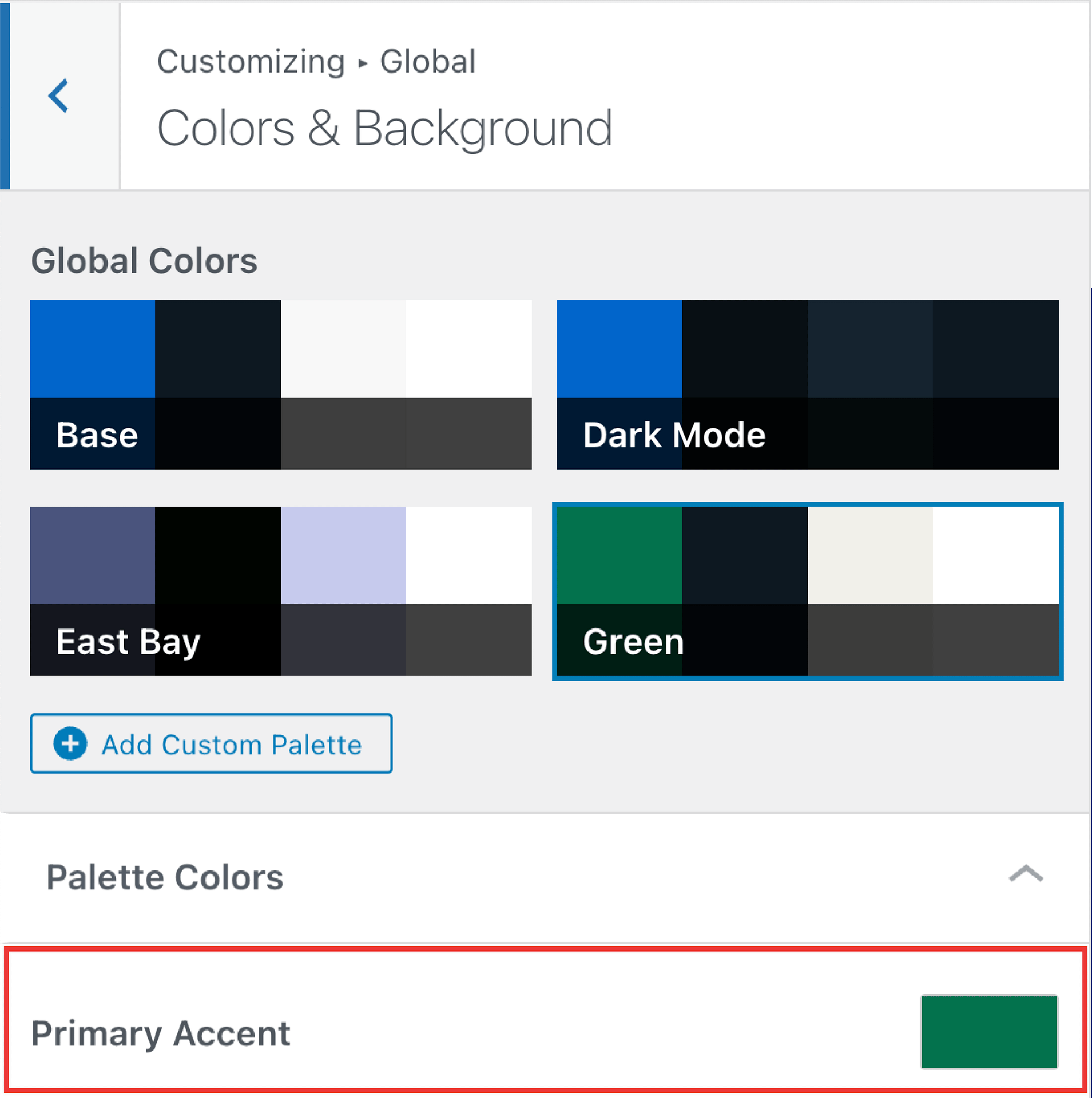Click the blue swatch in Dark Mode palette
Image resolution: width=1092 pixels, height=1098 pixels.
(620, 349)
